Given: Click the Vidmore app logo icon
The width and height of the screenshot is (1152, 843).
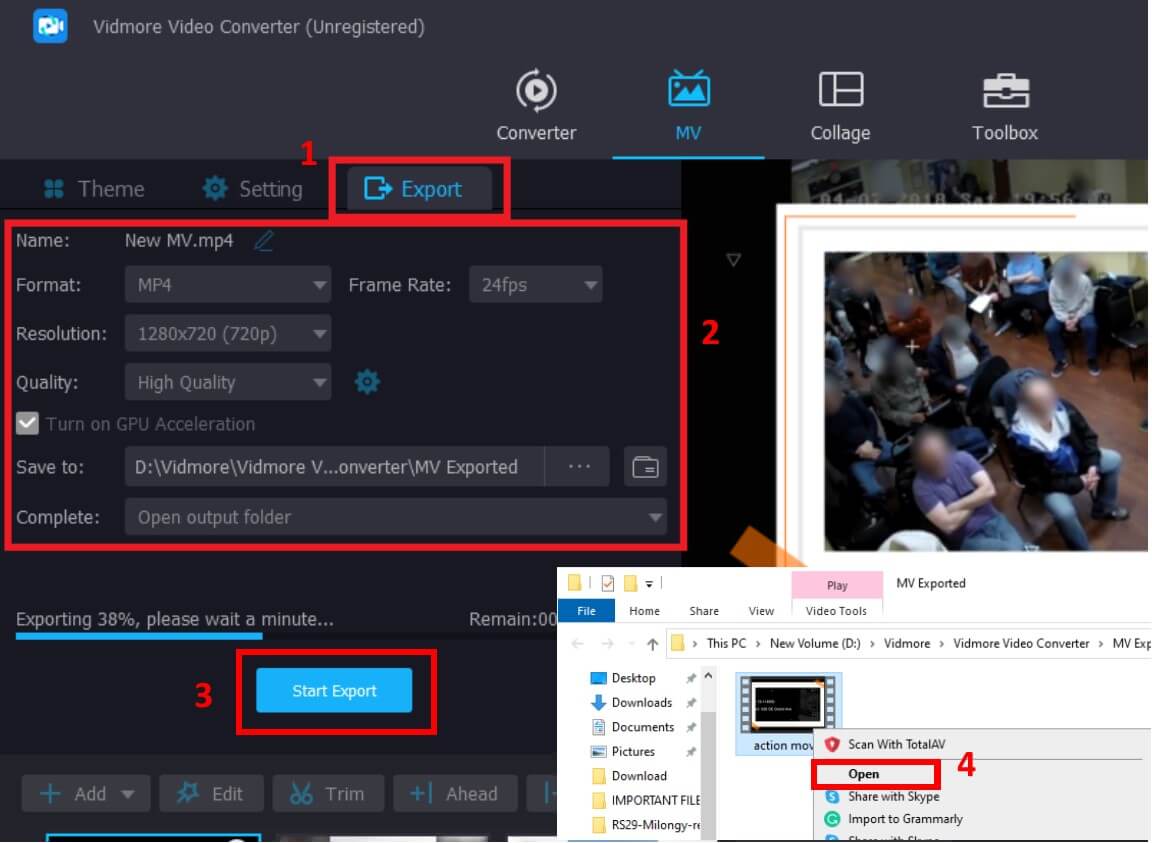Looking at the screenshot, I should (x=49, y=27).
